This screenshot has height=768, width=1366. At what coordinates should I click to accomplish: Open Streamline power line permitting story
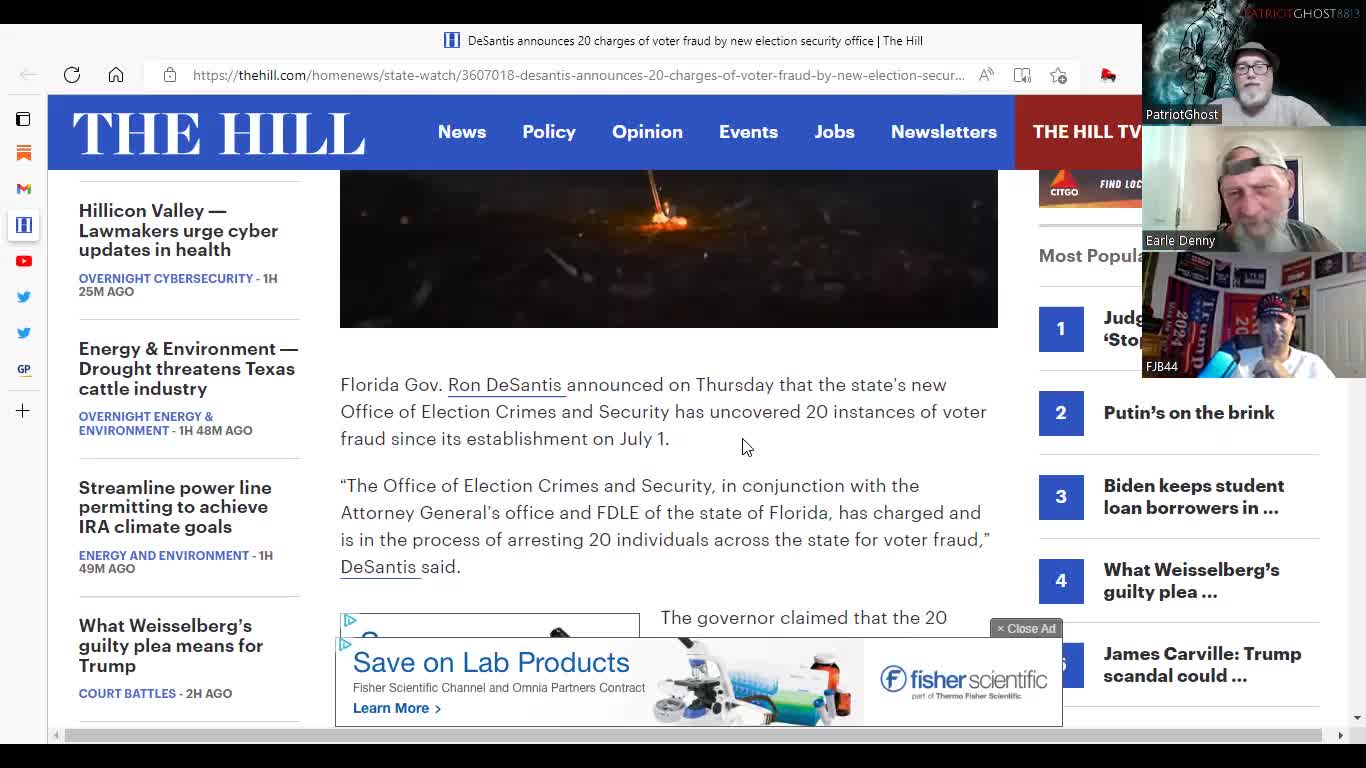(x=175, y=507)
